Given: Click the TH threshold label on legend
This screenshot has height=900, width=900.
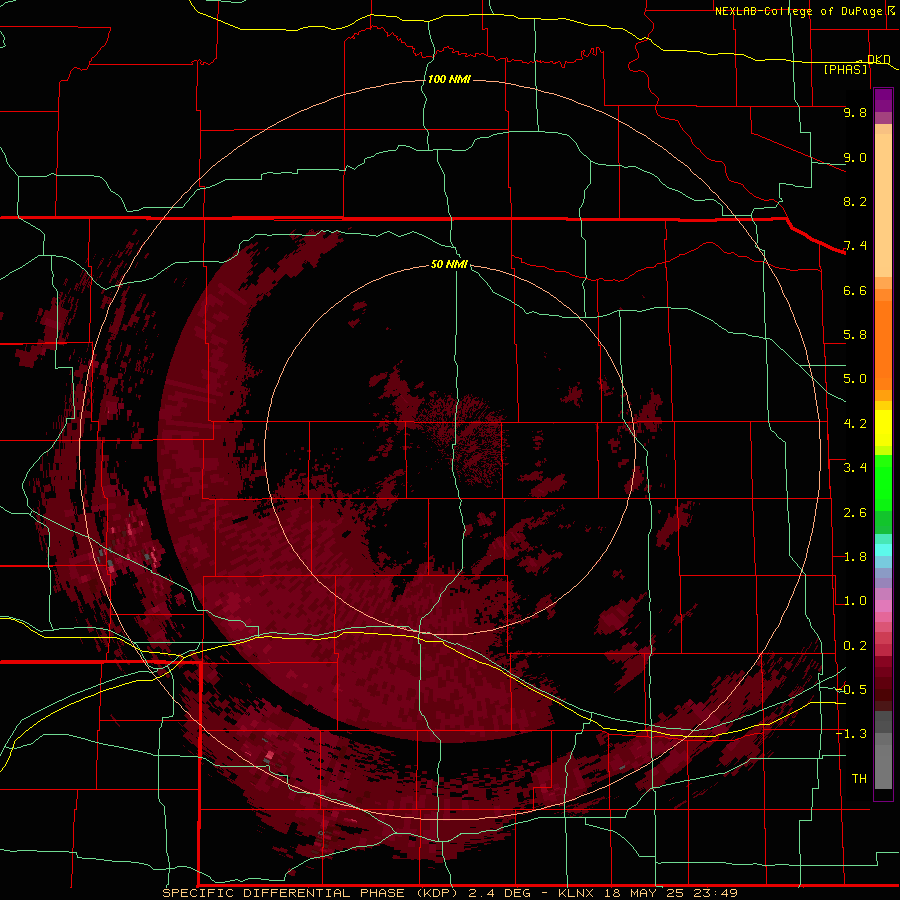Looking at the screenshot, I should click(859, 779).
